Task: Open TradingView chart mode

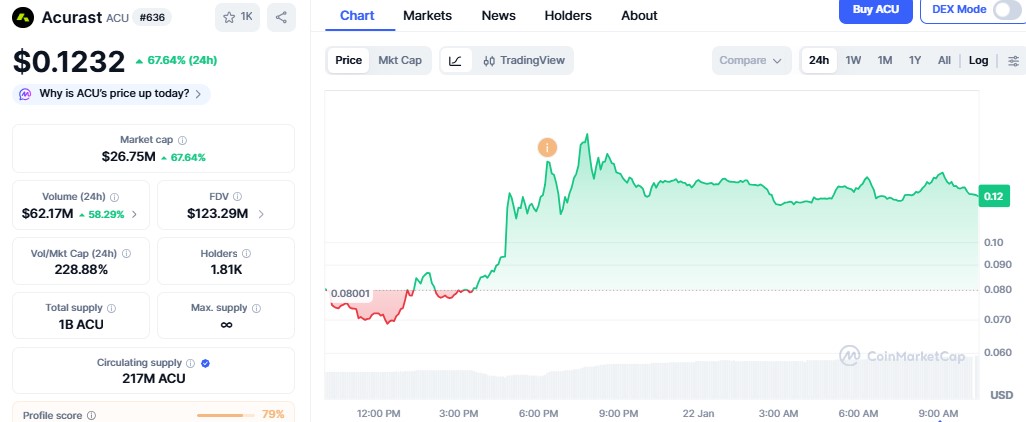Action: tap(523, 60)
